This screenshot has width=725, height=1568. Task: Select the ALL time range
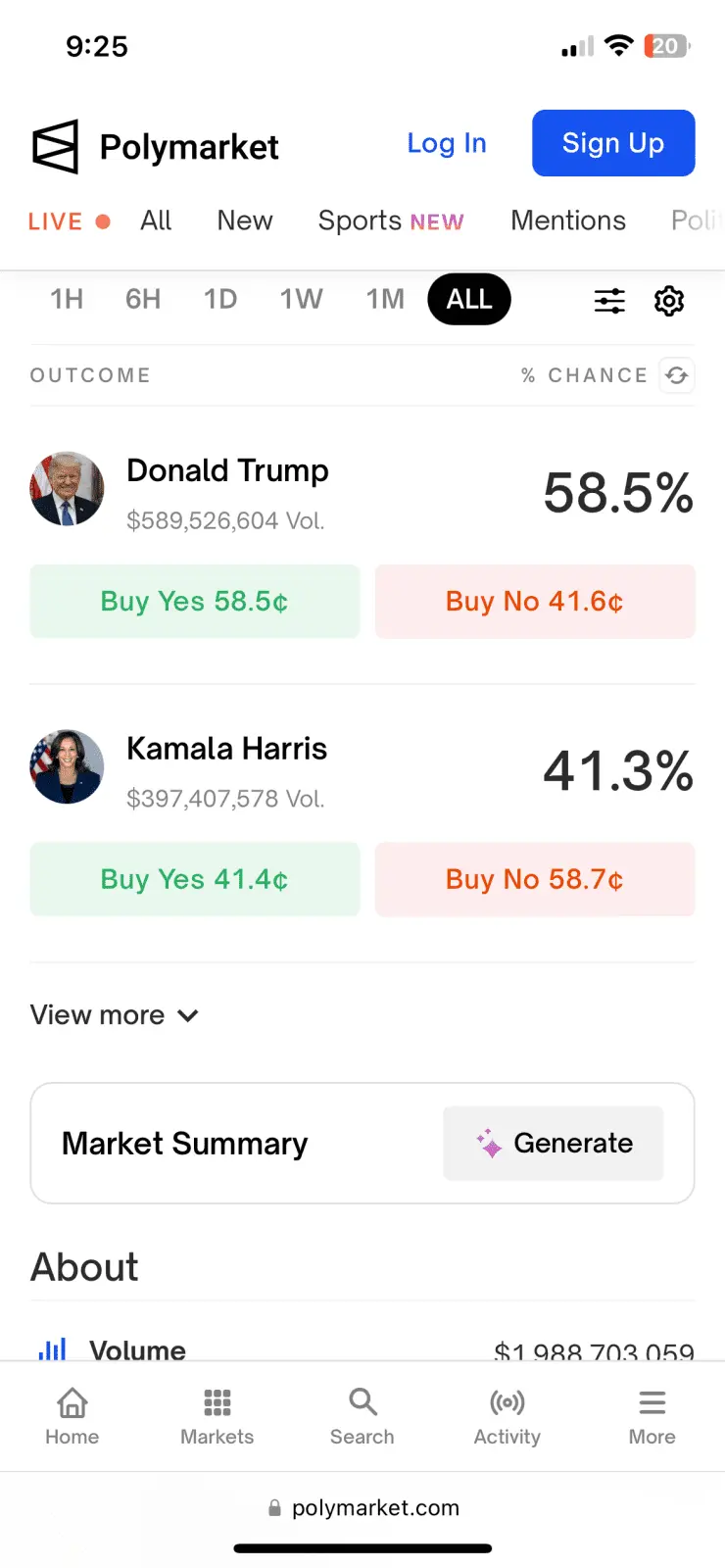(x=469, y=299)
